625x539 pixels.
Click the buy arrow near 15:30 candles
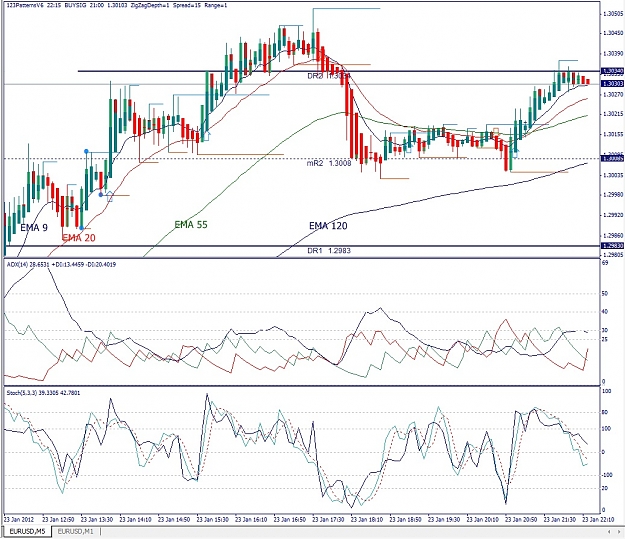206,136
